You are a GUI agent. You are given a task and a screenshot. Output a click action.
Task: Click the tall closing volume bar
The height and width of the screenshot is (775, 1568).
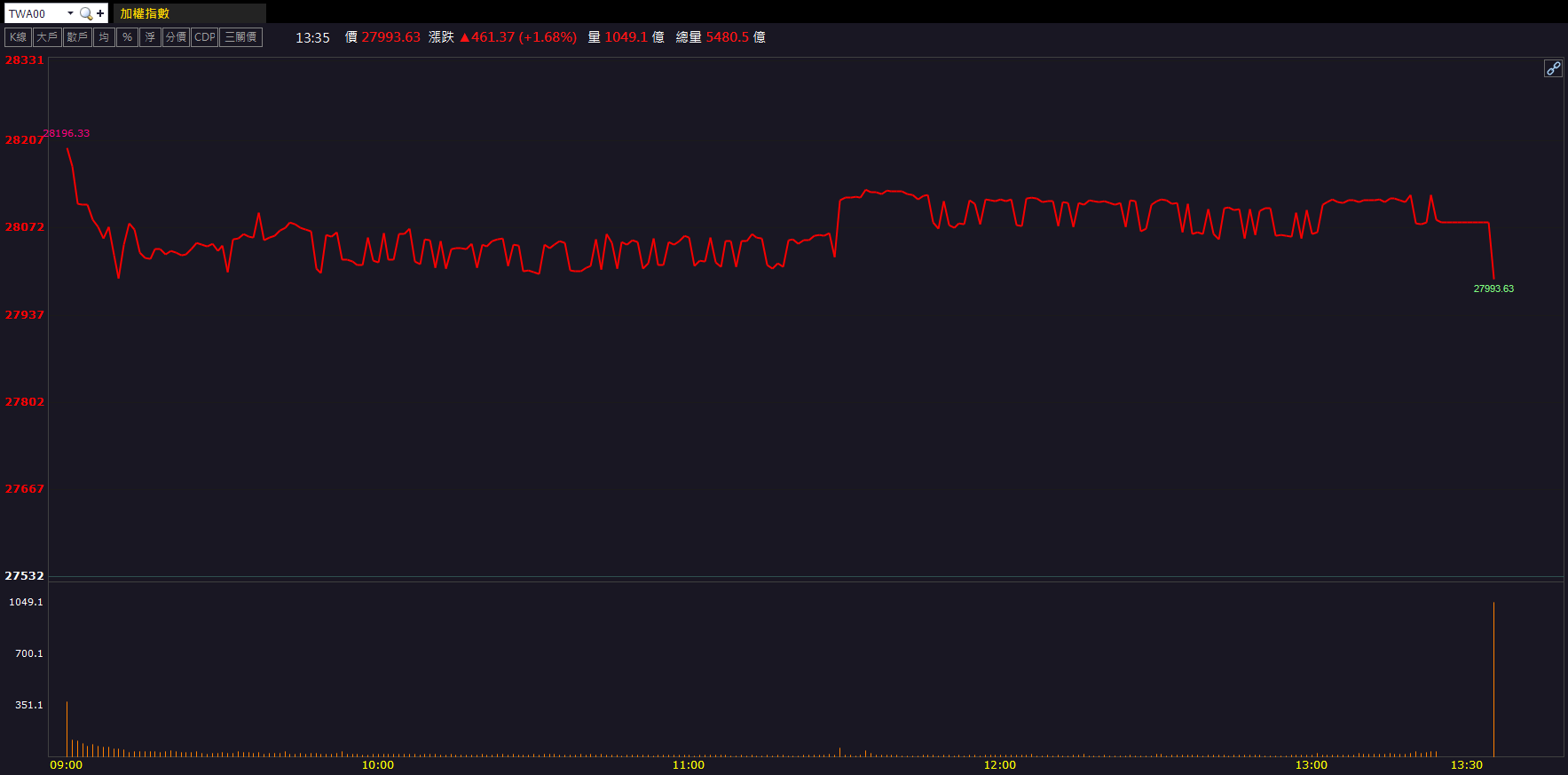tap(1493, 679)
